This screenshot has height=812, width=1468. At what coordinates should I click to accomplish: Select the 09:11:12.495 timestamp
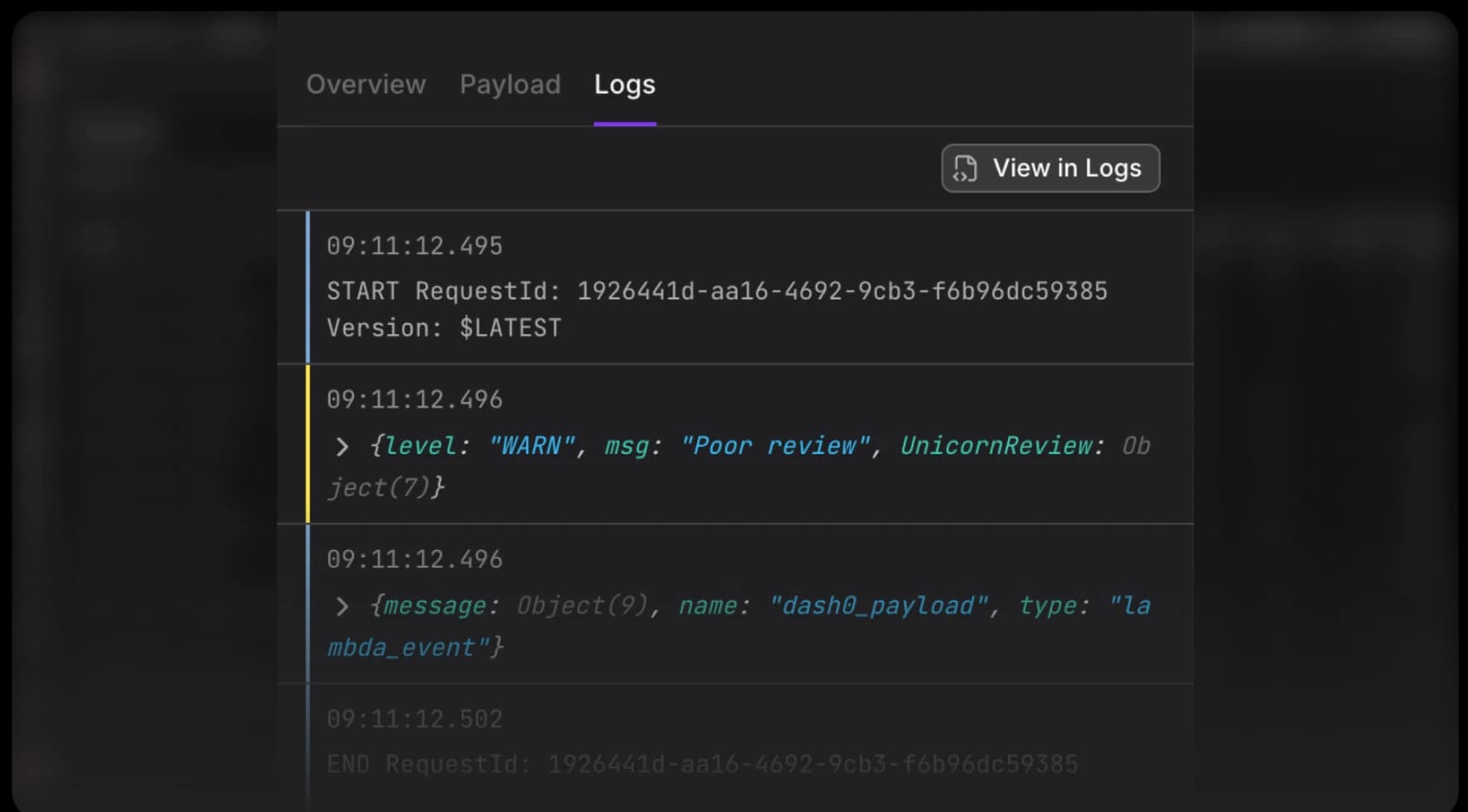414,246
